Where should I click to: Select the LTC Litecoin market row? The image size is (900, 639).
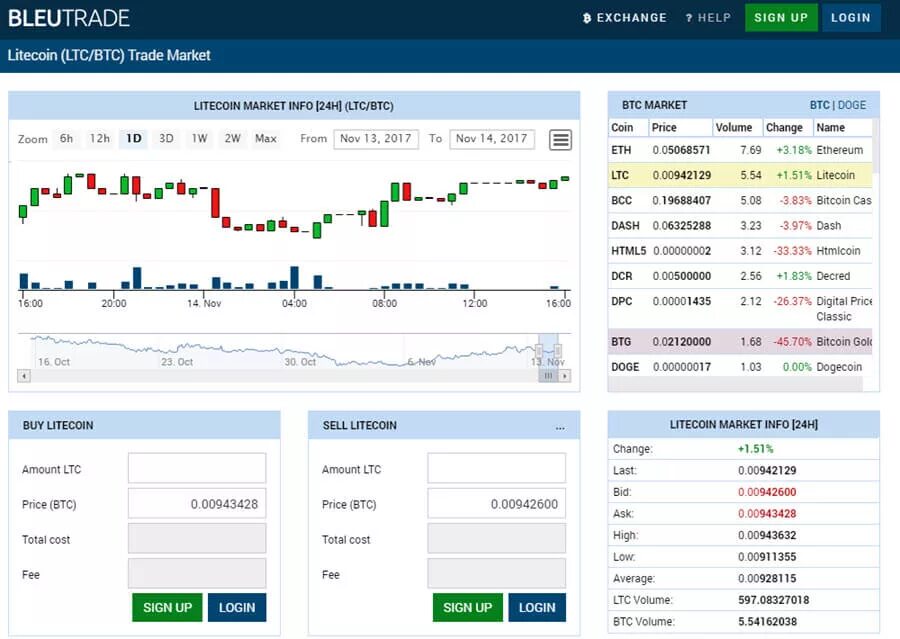pos(740,175)
